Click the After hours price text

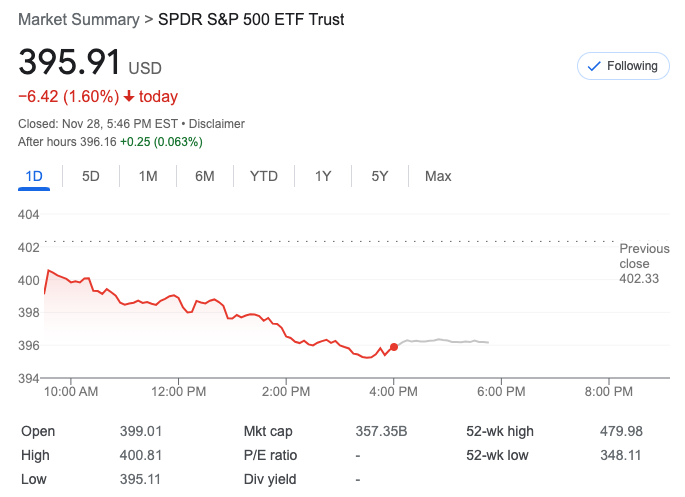click(68, 142)
